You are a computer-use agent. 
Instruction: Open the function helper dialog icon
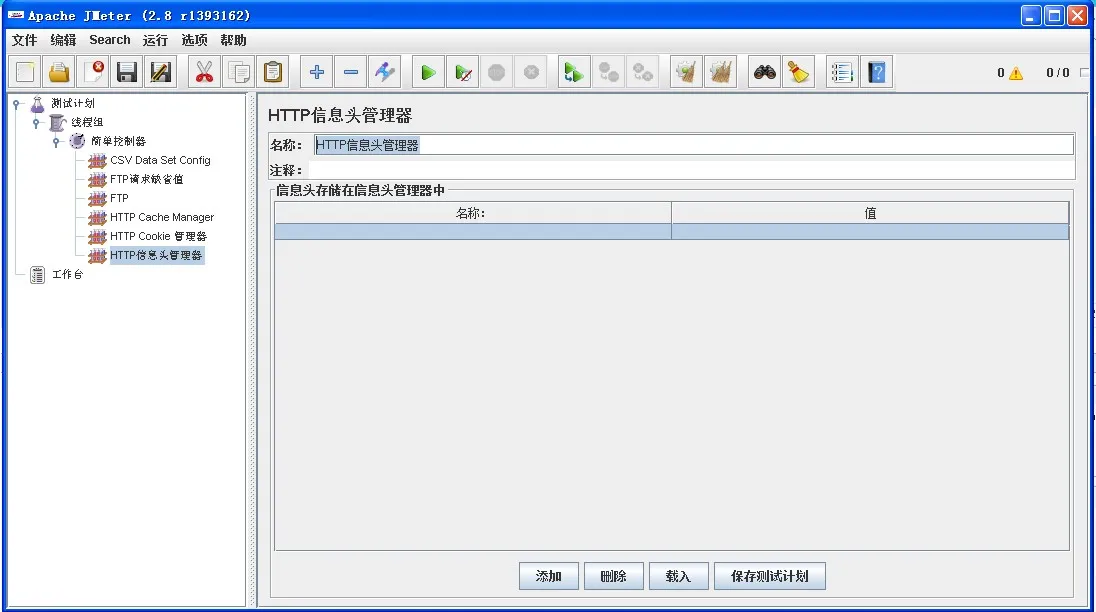pos(842,72)
